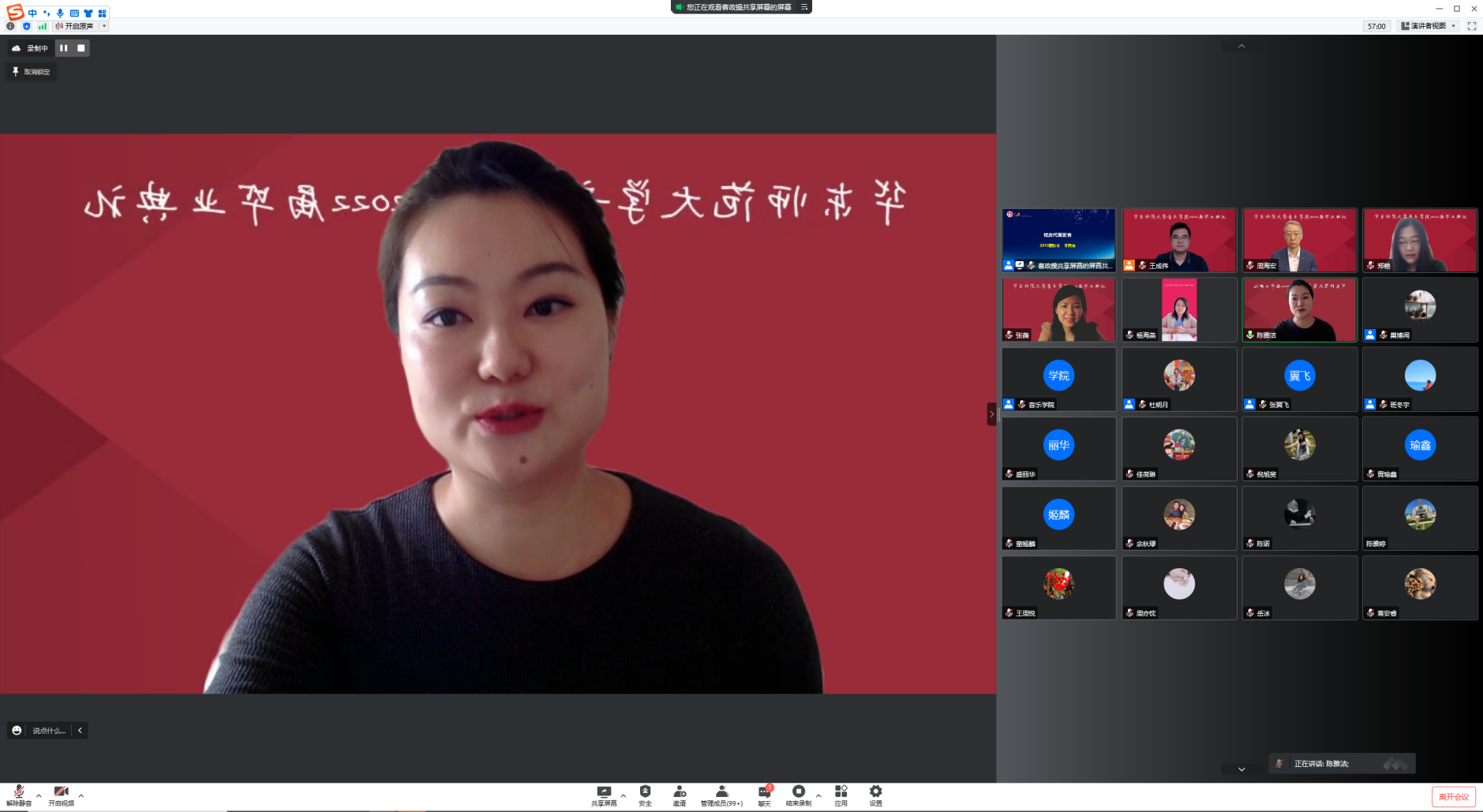Open the security (安全) shield icon
Viewport: 1483px width, 812px height.
tap(645, 795)
